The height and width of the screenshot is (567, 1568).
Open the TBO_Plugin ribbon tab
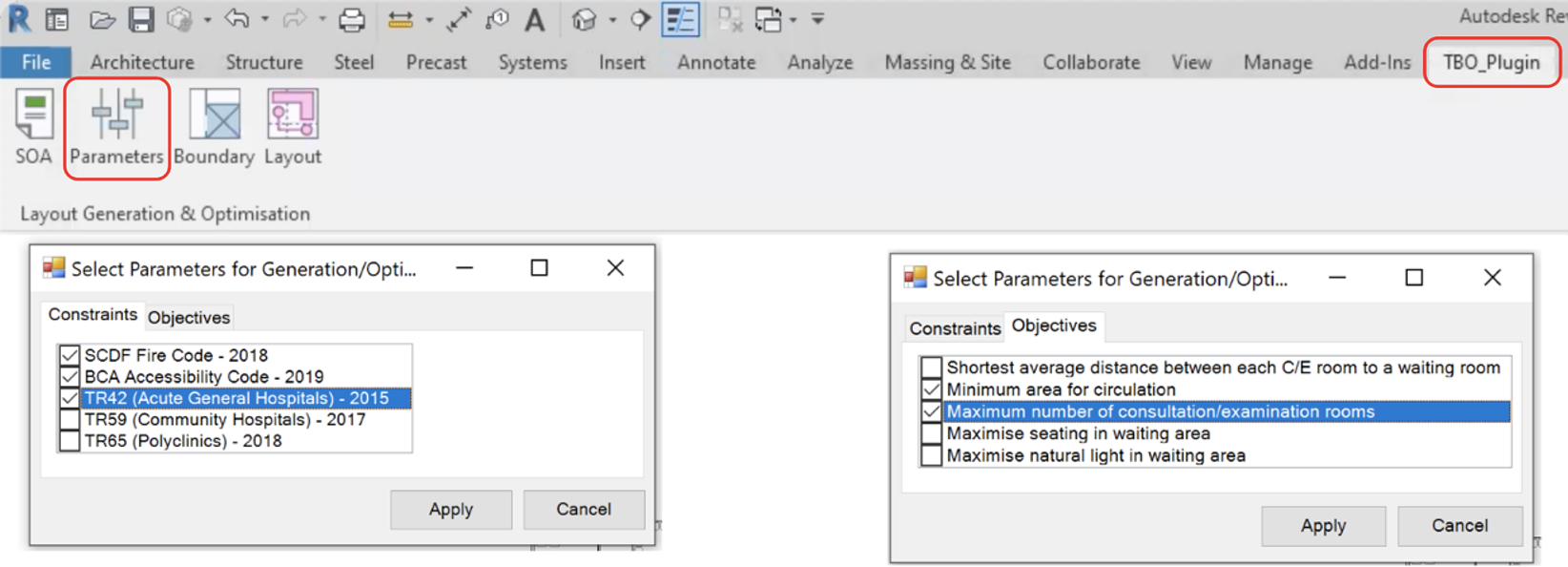coord(1491,62)
